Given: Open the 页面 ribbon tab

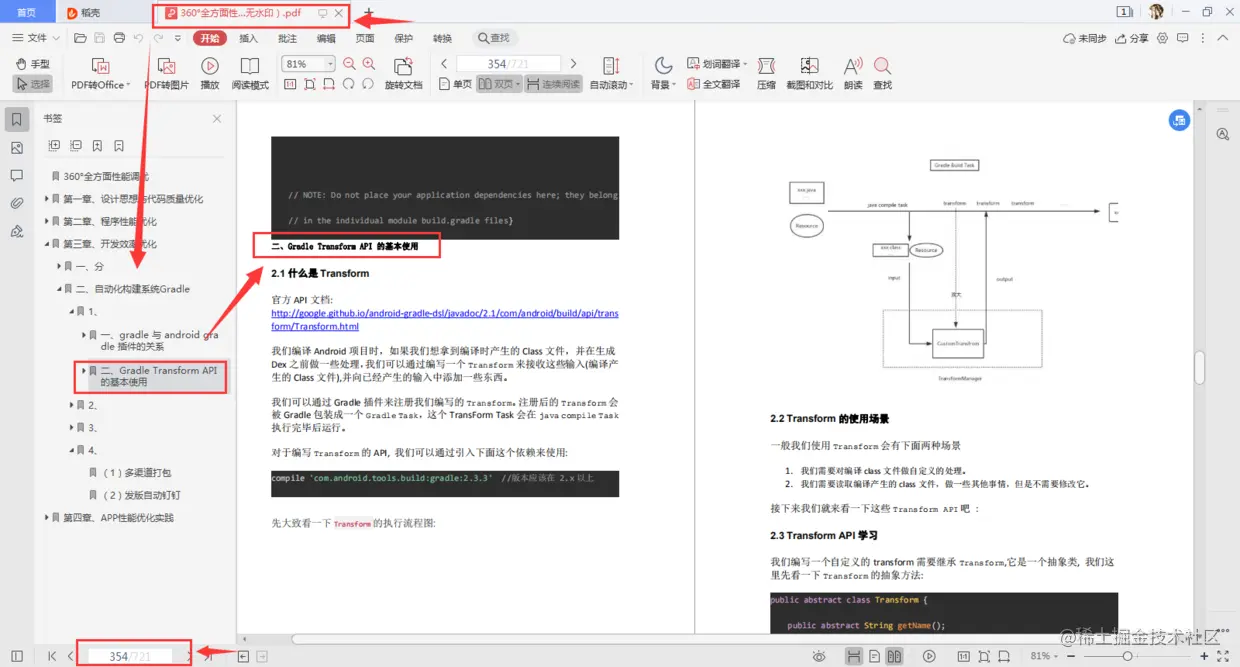Looking at the screenshot, I should pyautogui.click(x=365, y=38).
